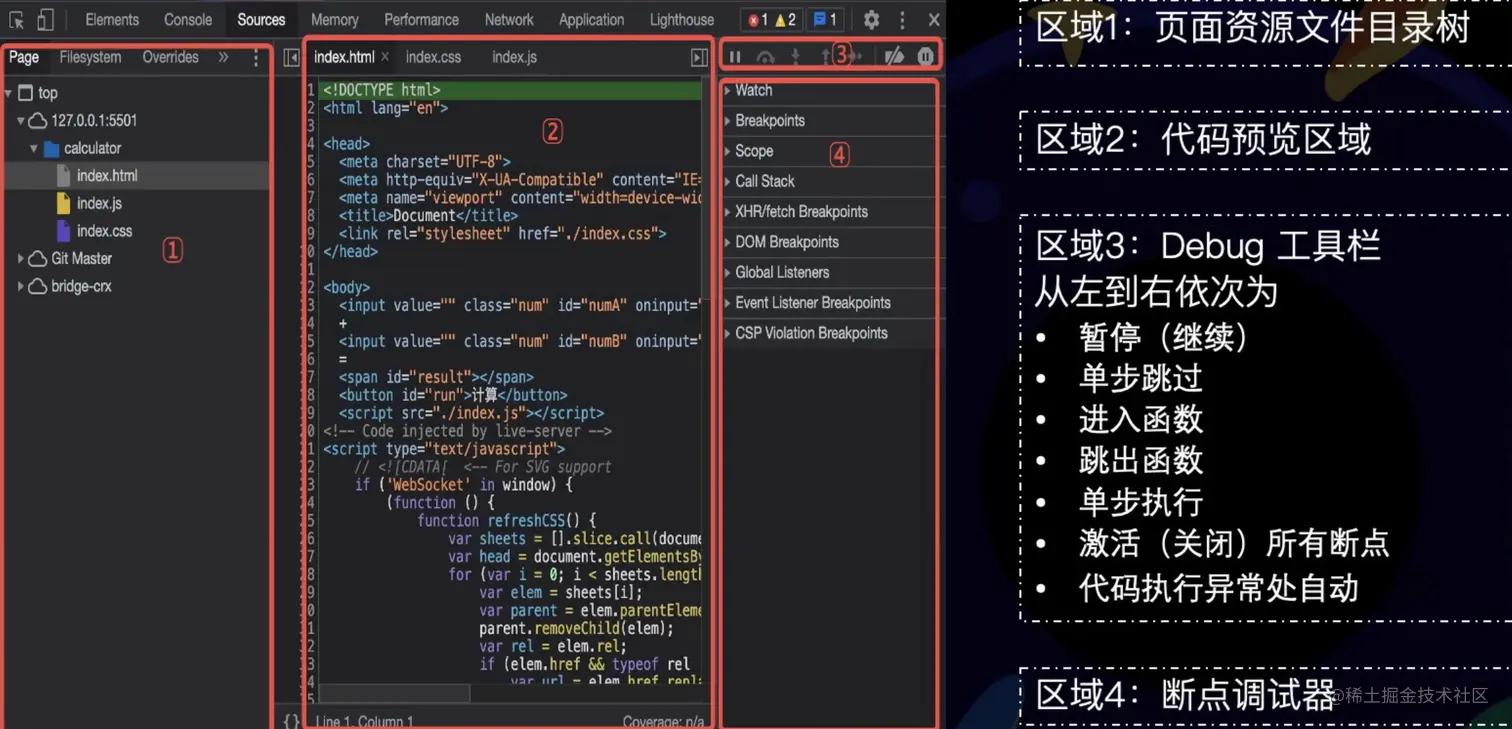Click the "Coverage: n/a" status text
Viewport: 1512px width, 729px height.
pos(663,721)
